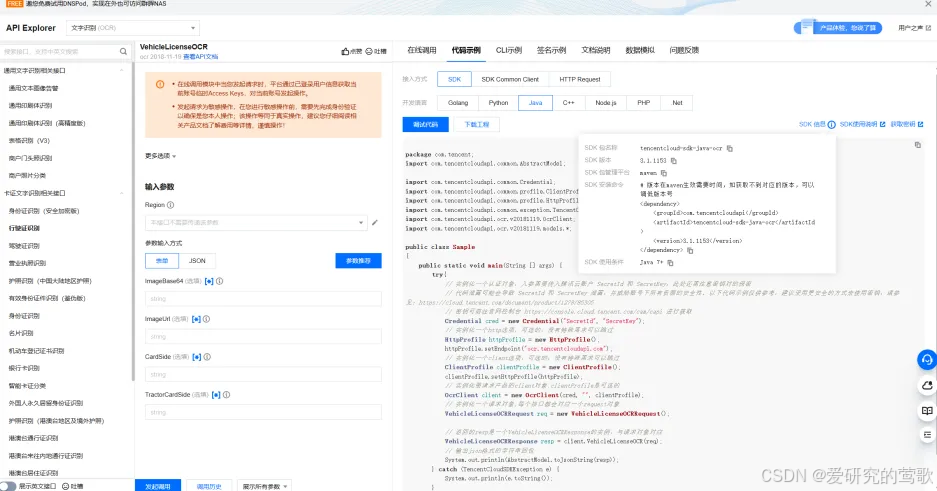Close the top DNSPod promotion banner
Image resolution: width=937 pixels, height=491 pixels.
pos(928,4)
